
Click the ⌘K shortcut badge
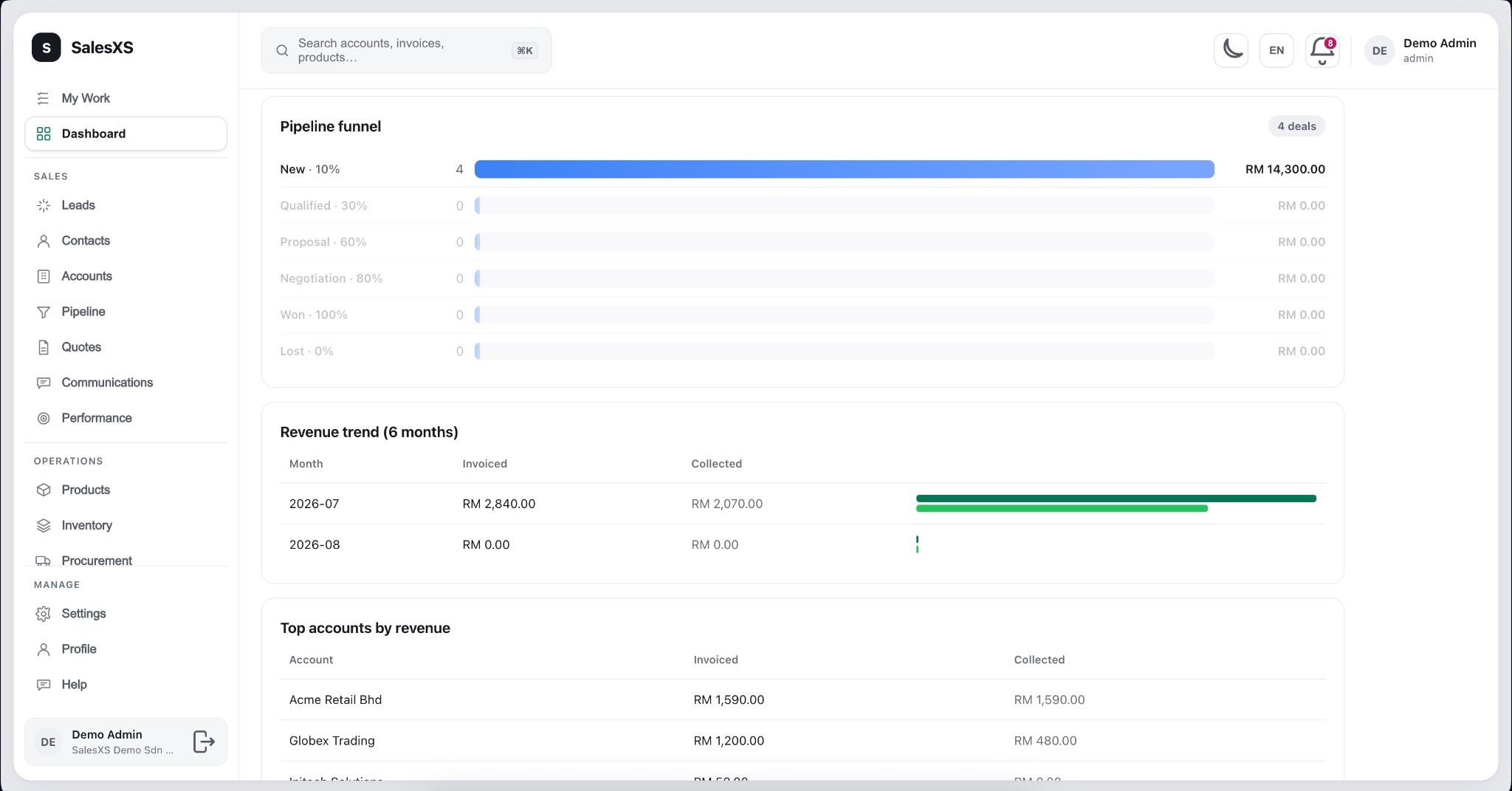click(x=524, y=50)
